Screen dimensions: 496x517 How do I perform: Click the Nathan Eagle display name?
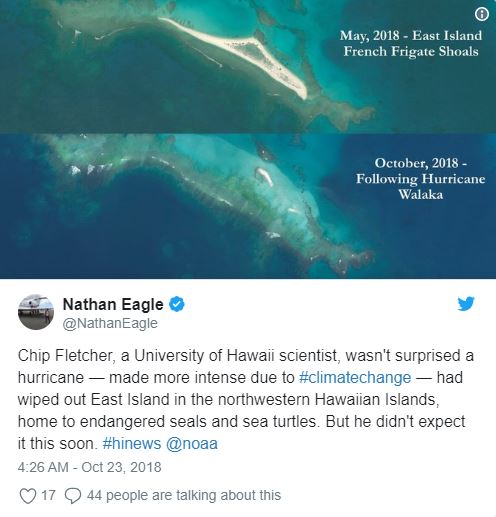pyautogui.click(x=113, y=304)
